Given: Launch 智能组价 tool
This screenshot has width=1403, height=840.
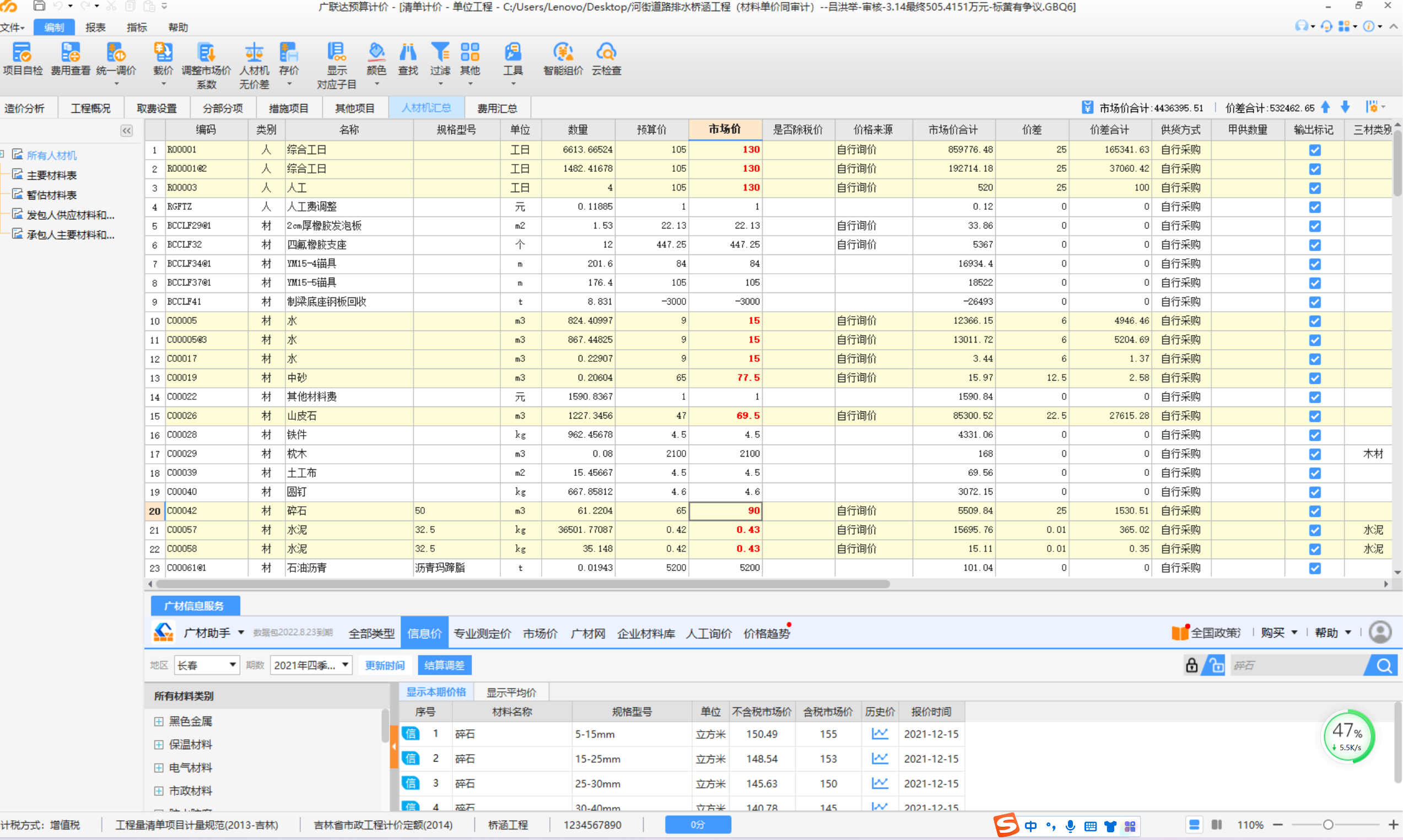Looking at the screenshot, I should pyautogui.click(x=563, y=59).
